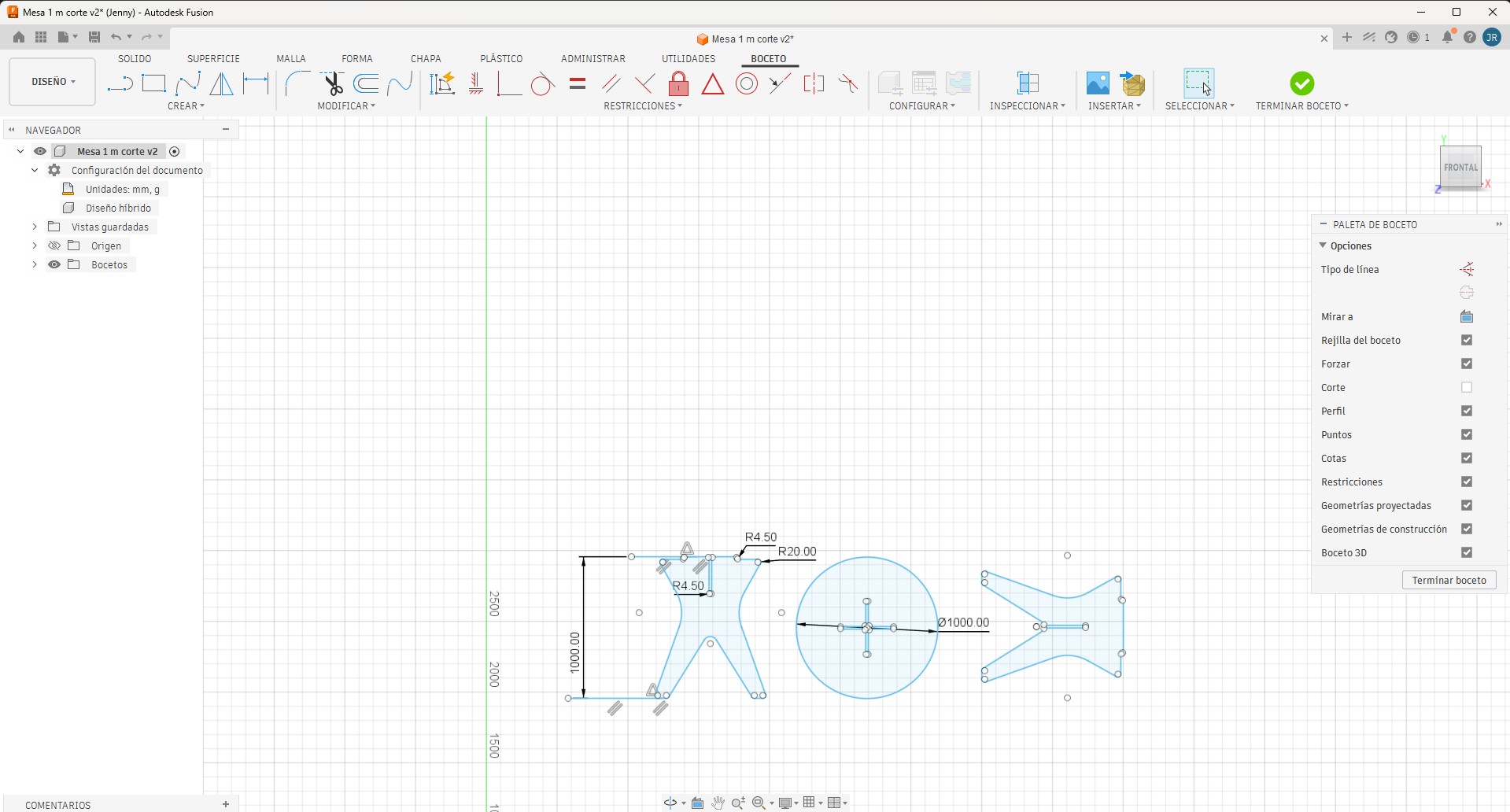Click the Look At icon in navigation bar
1510x812 pixels.
pos(697,803)
